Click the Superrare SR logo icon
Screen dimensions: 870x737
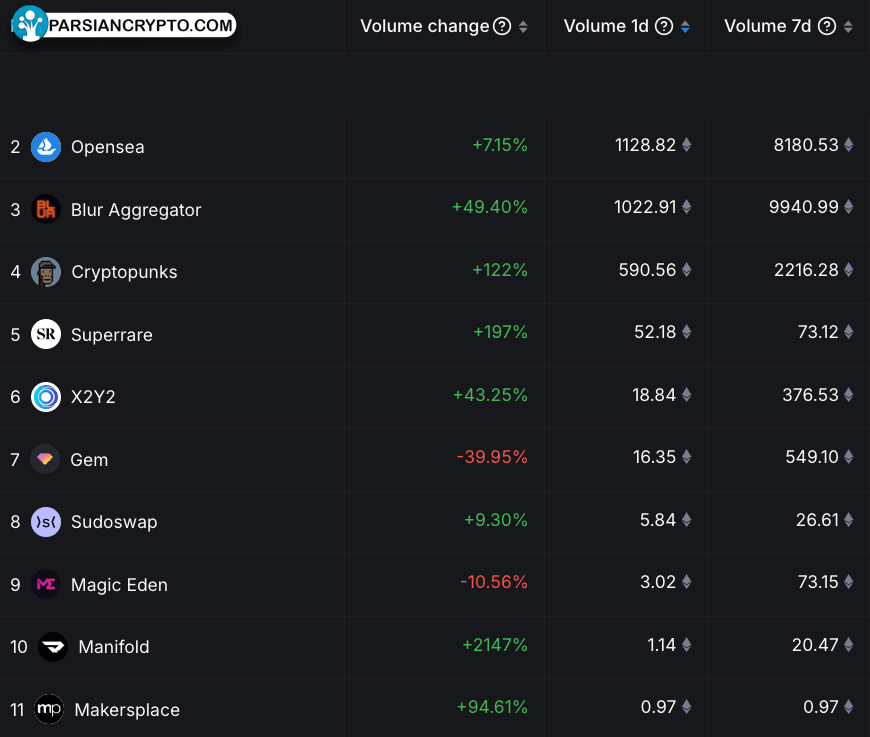click(46, 334)
